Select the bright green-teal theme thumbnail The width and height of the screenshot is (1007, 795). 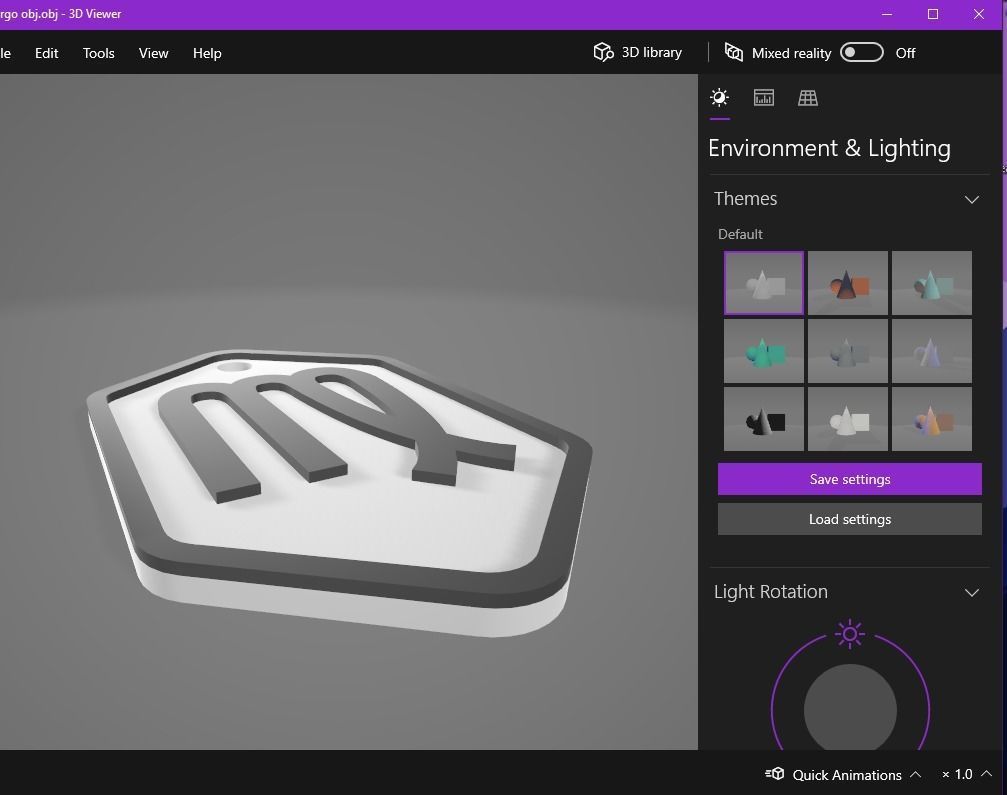[x=764, y=351]
